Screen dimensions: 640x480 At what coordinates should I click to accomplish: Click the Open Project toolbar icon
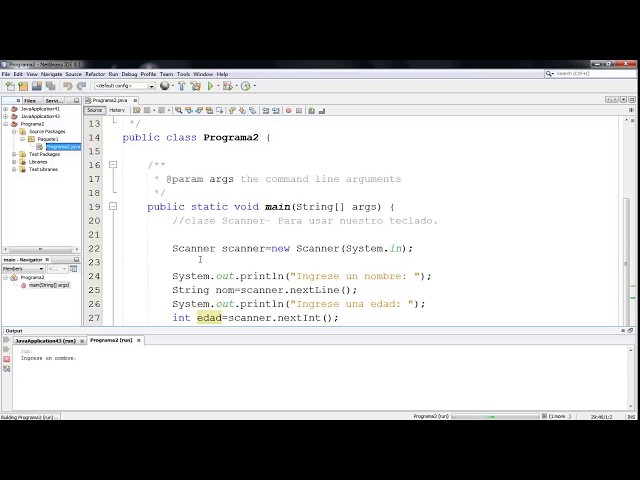[37, 86]
